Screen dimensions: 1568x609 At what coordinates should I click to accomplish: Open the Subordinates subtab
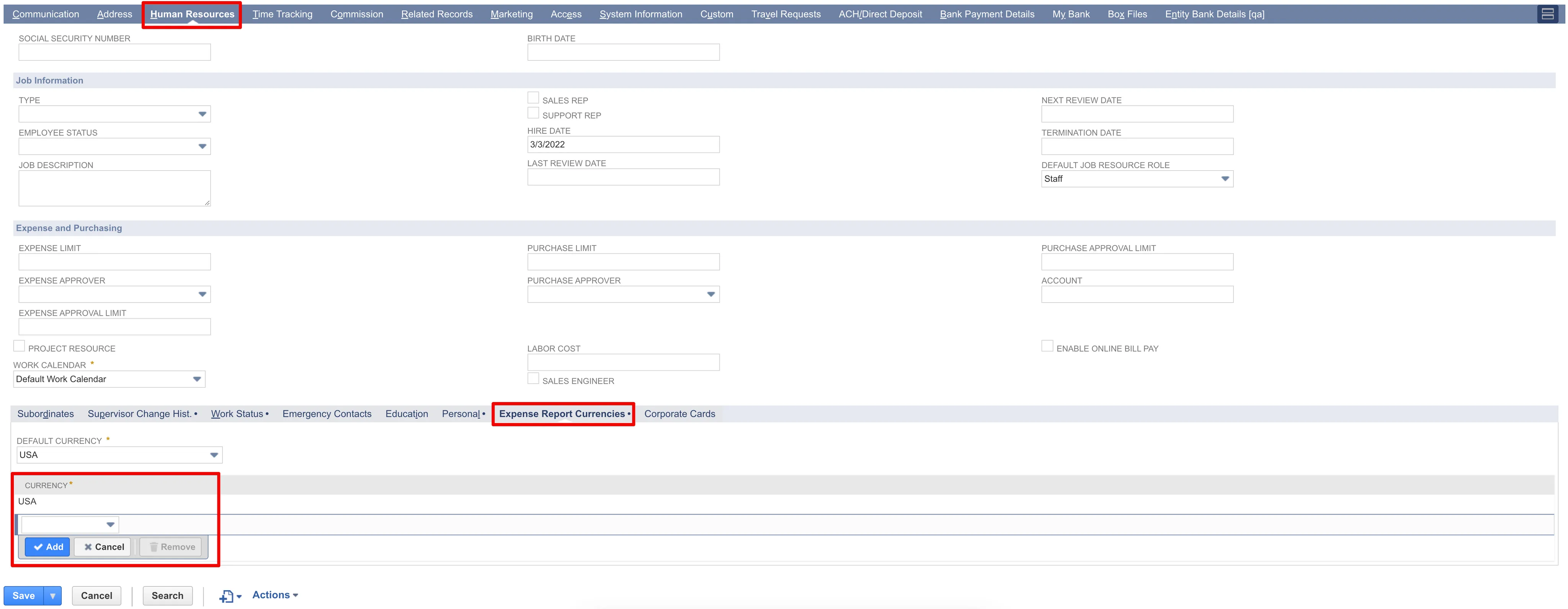[46, 414]
